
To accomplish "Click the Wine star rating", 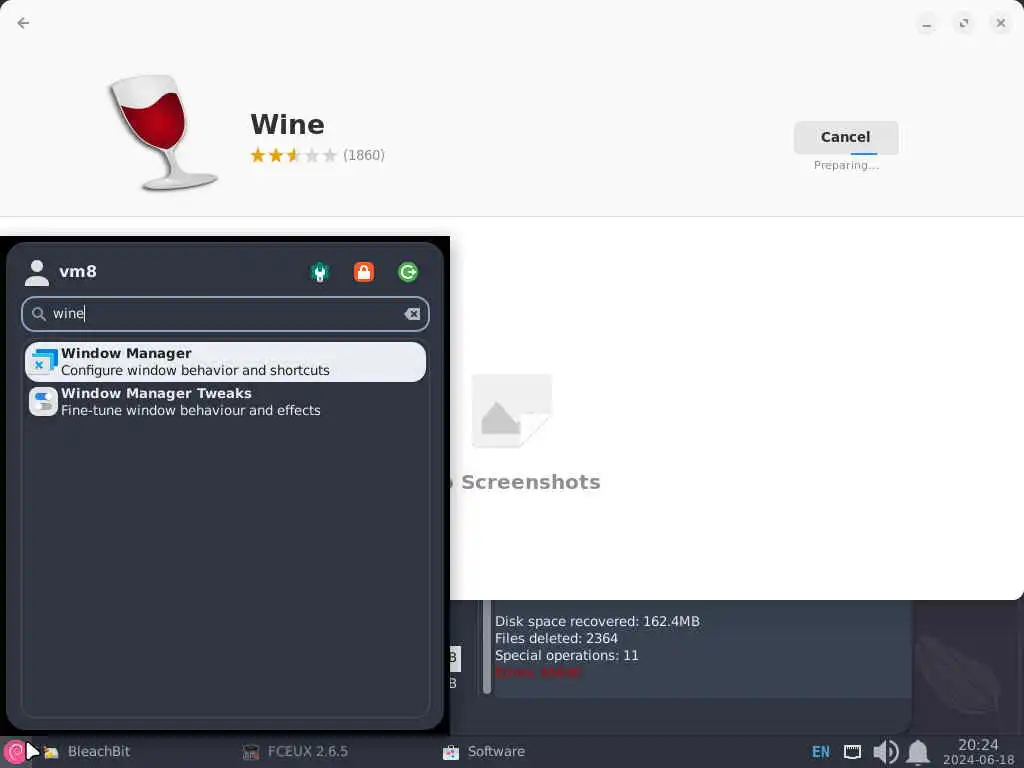I will [x=293, y=155].
